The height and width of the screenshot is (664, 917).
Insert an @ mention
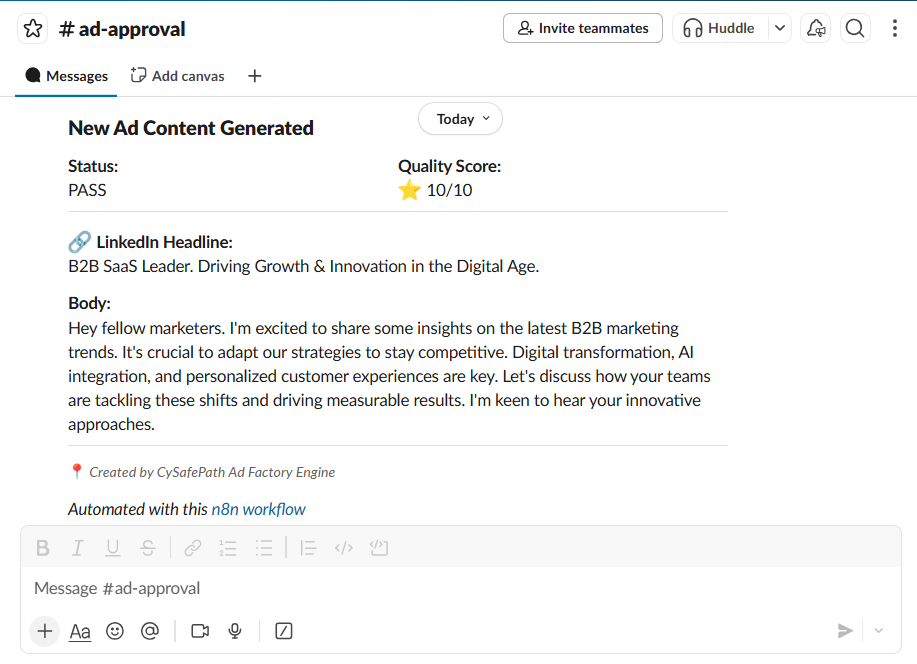coord(150,631)
